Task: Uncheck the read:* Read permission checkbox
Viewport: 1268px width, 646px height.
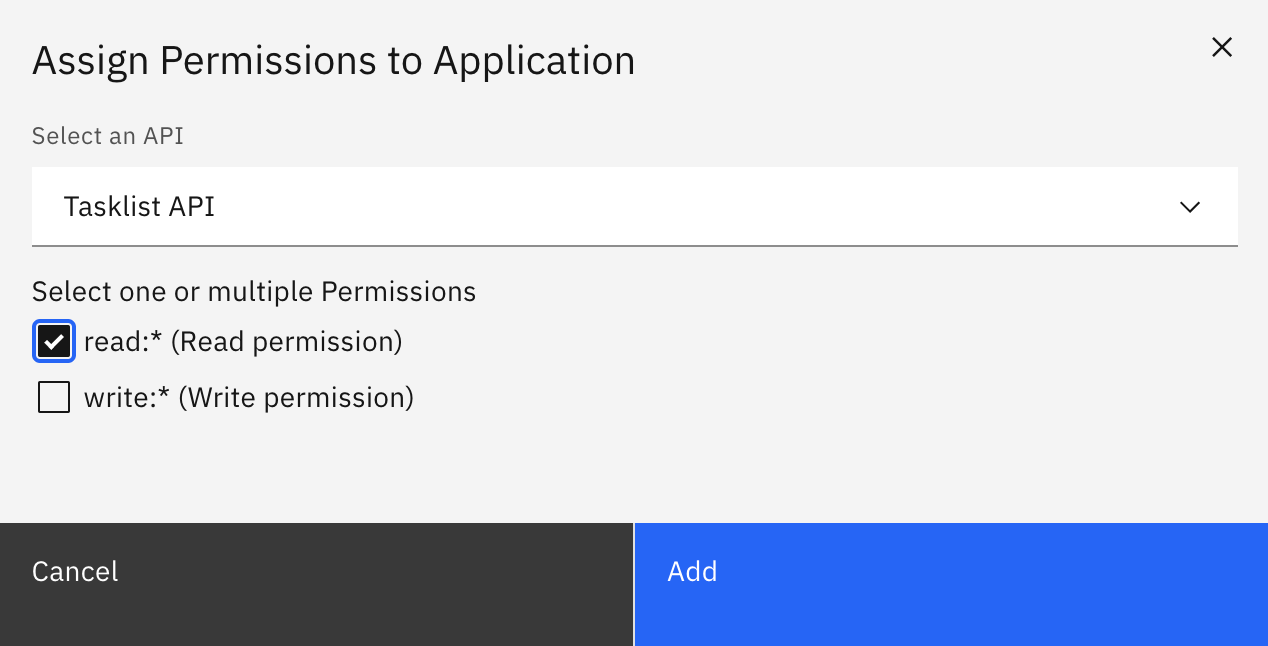Action: [53, 341]
